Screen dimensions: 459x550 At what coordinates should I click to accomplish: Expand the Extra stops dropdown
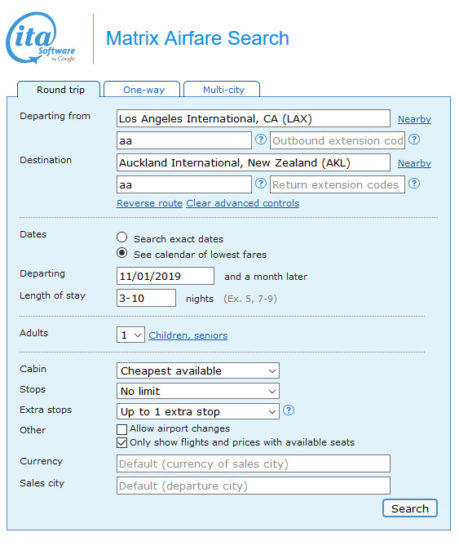(x=198, y=411)
